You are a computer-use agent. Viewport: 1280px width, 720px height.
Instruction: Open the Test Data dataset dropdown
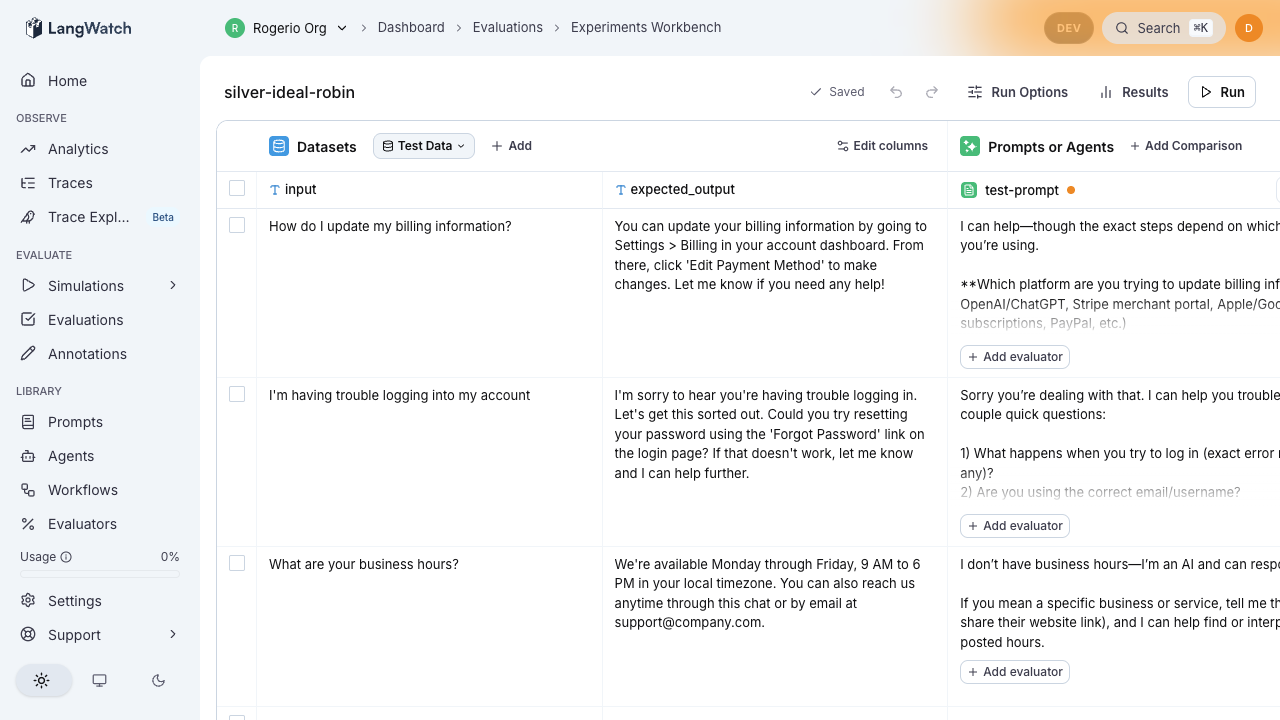[x=424, y=146]
